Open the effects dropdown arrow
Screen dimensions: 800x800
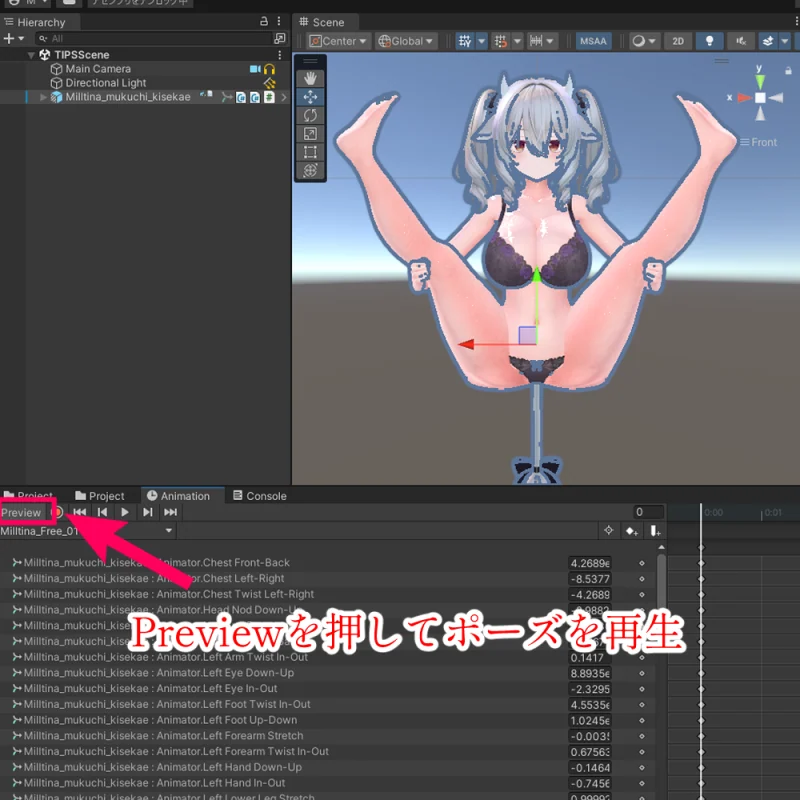coord(785,41)
